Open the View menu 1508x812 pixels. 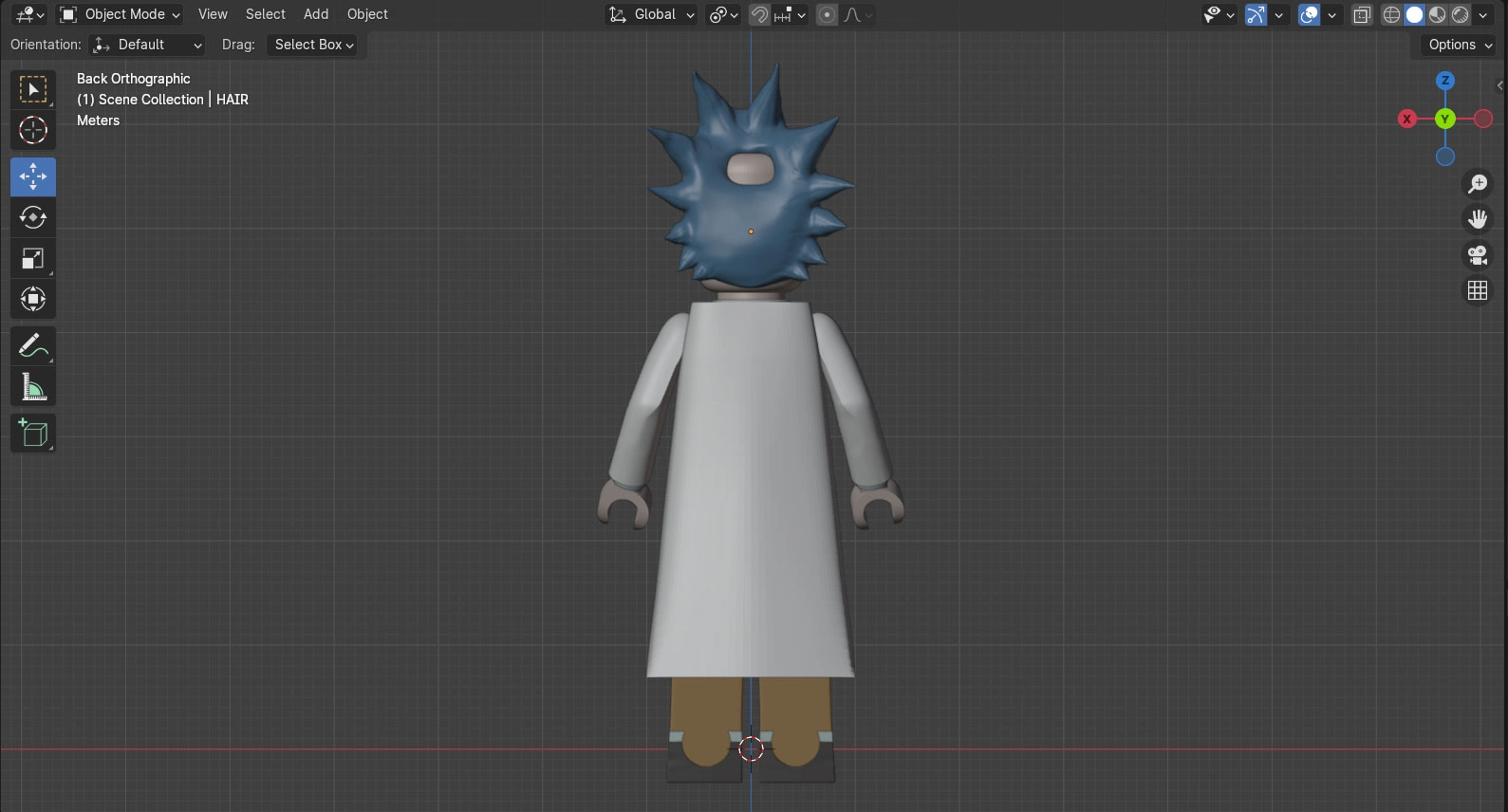pos(213,14)
